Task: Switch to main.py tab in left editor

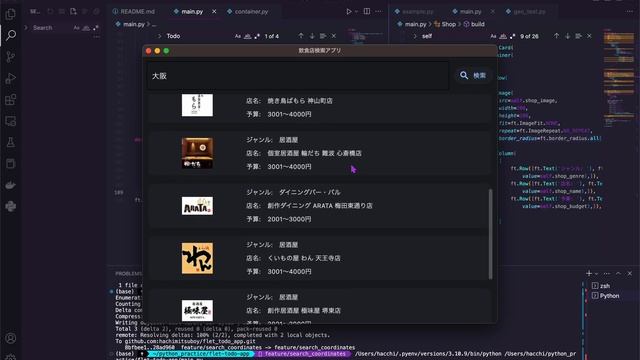Action: tap(192, 11)
